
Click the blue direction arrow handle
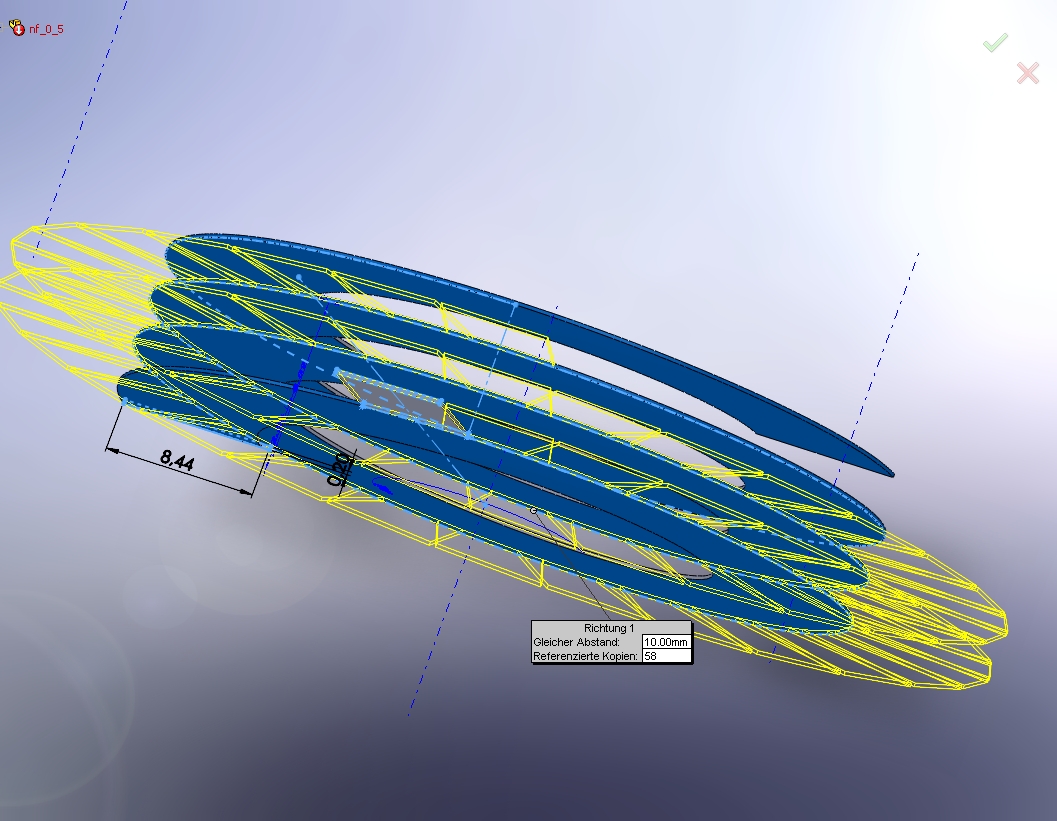[x=382, y=487]
